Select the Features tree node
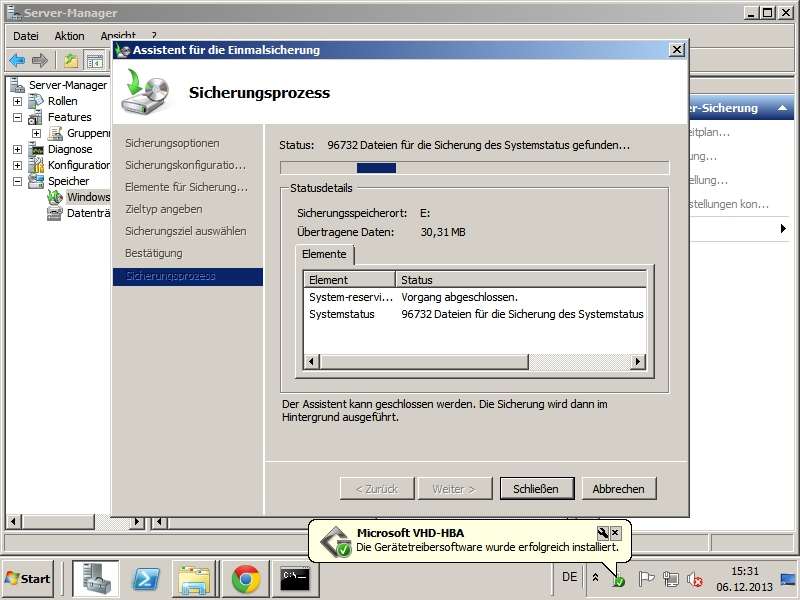The height and width of the screenshot is (600, 800). click(69, 117)
